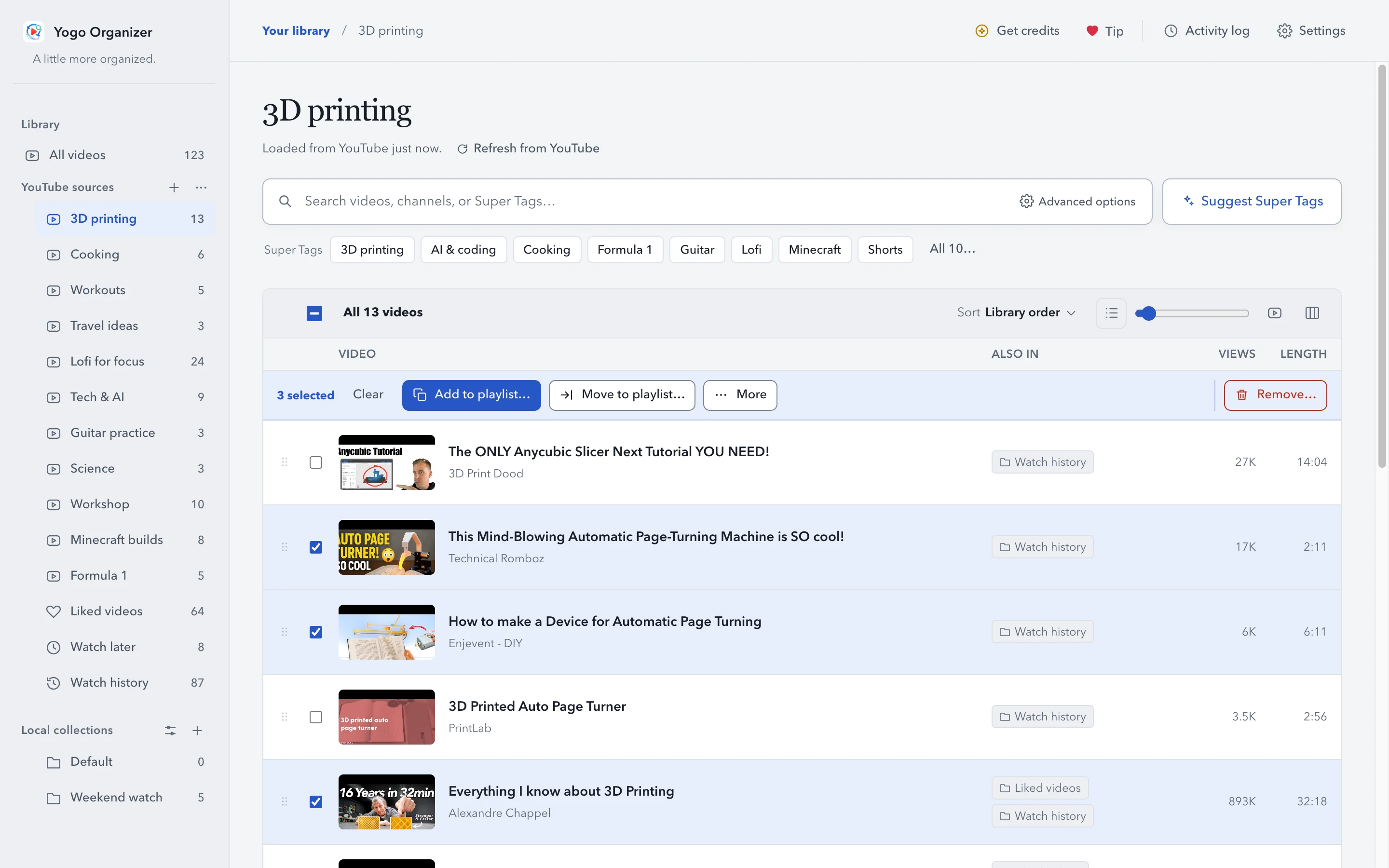Expand Advanced options in search bar
Image resolution: width=1389 pixels, height=868 pixels.
point(1077,202)
